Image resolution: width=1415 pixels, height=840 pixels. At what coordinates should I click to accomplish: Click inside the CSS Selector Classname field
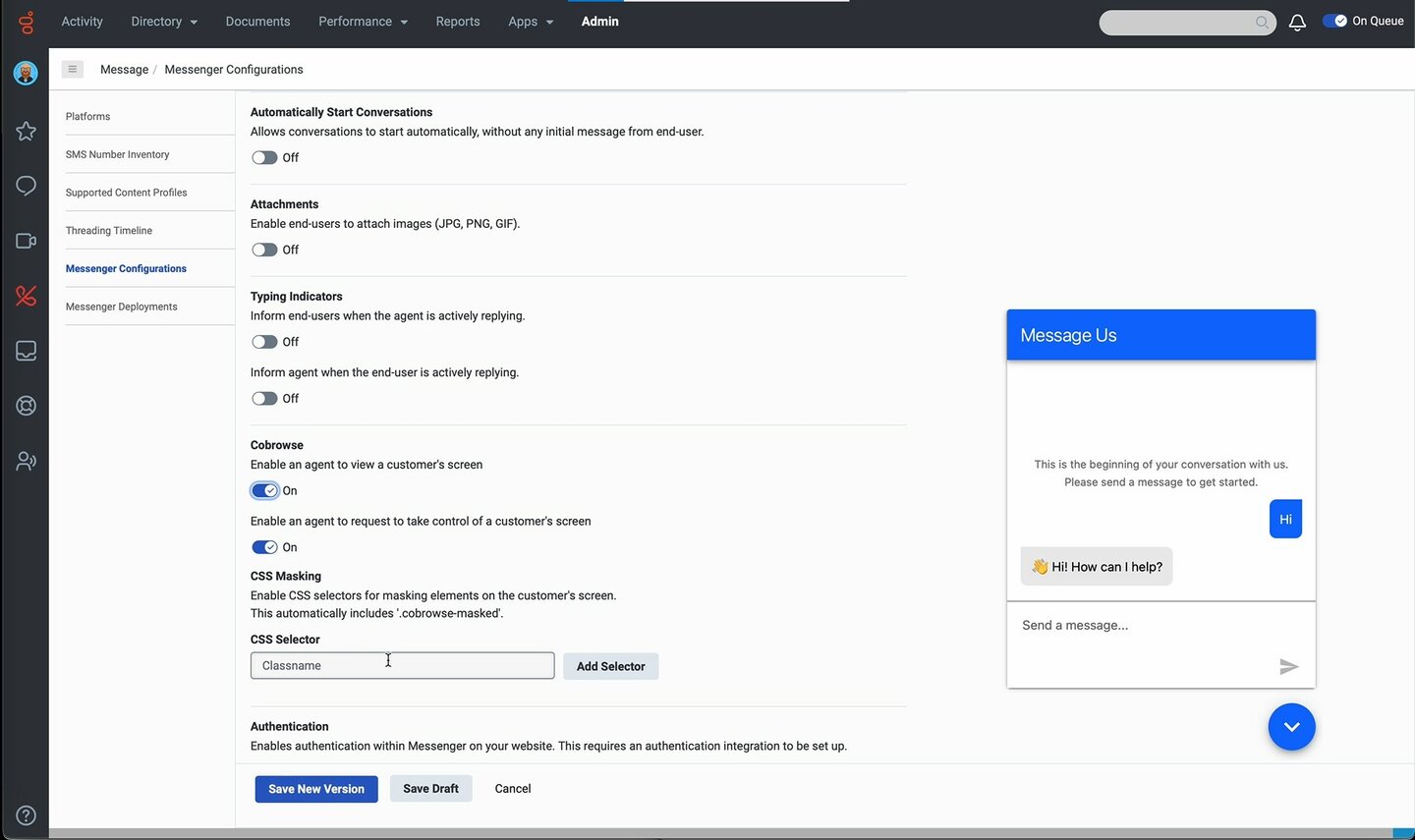coord(402,665)
